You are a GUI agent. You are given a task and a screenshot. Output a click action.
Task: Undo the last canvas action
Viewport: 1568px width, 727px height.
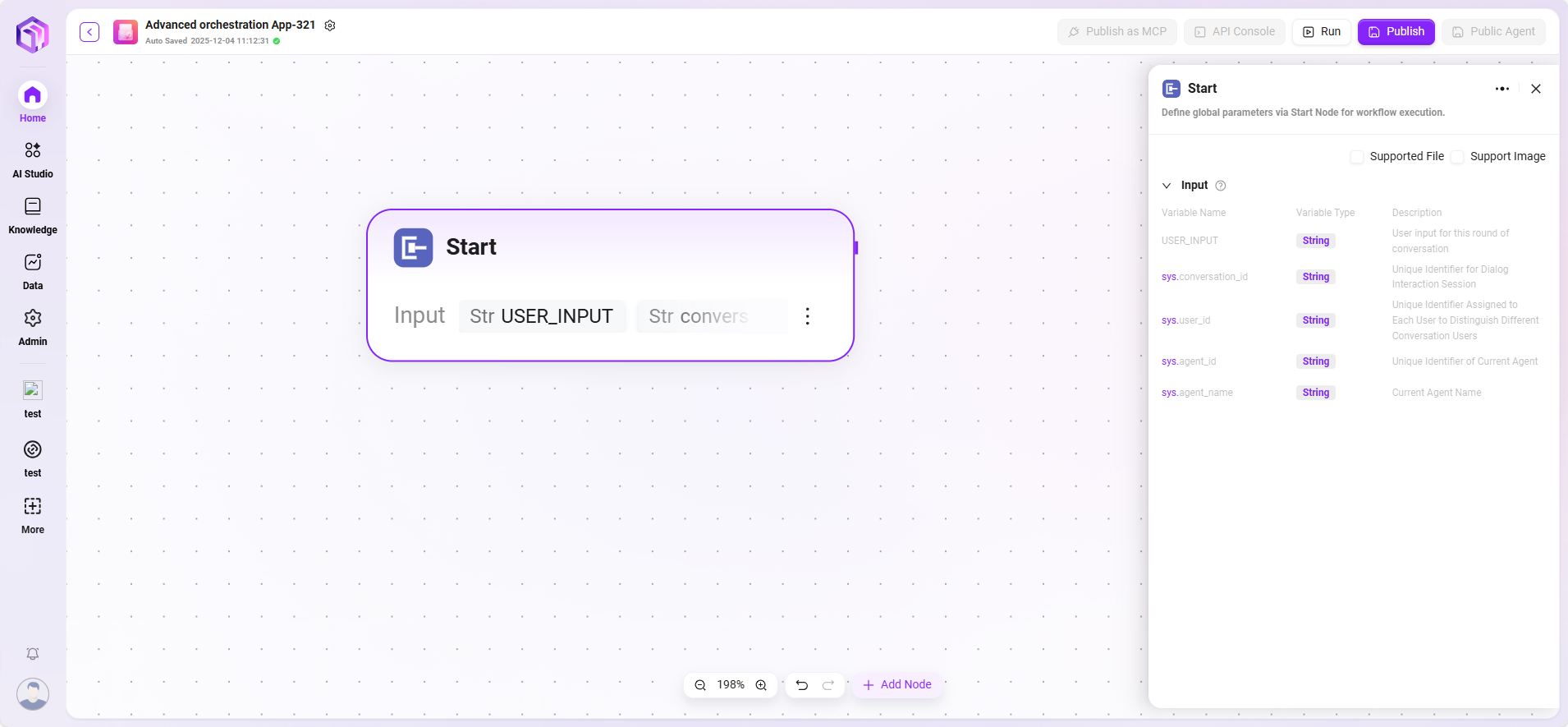802,685
